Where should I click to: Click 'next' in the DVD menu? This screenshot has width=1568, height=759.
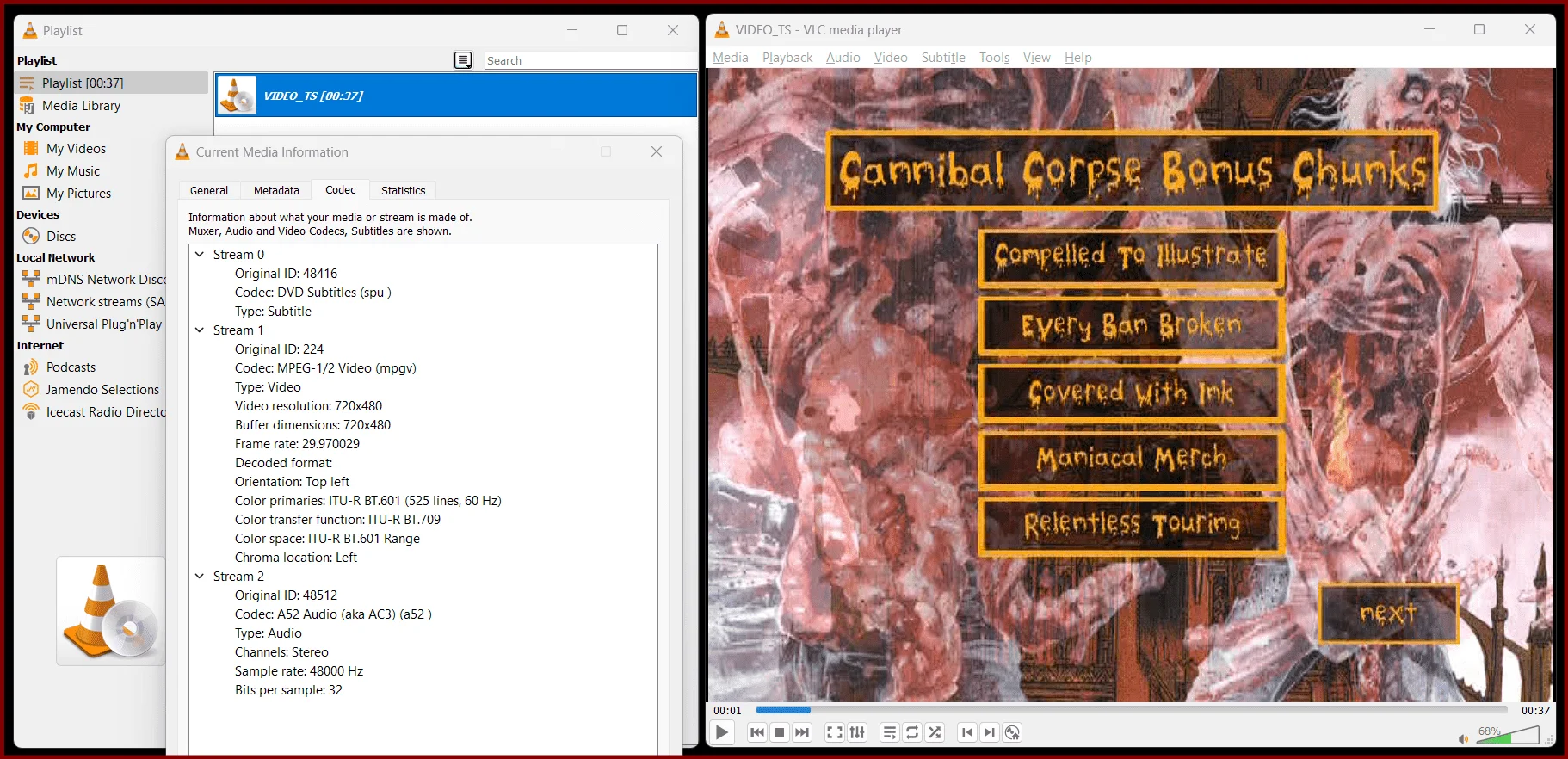1388,613
